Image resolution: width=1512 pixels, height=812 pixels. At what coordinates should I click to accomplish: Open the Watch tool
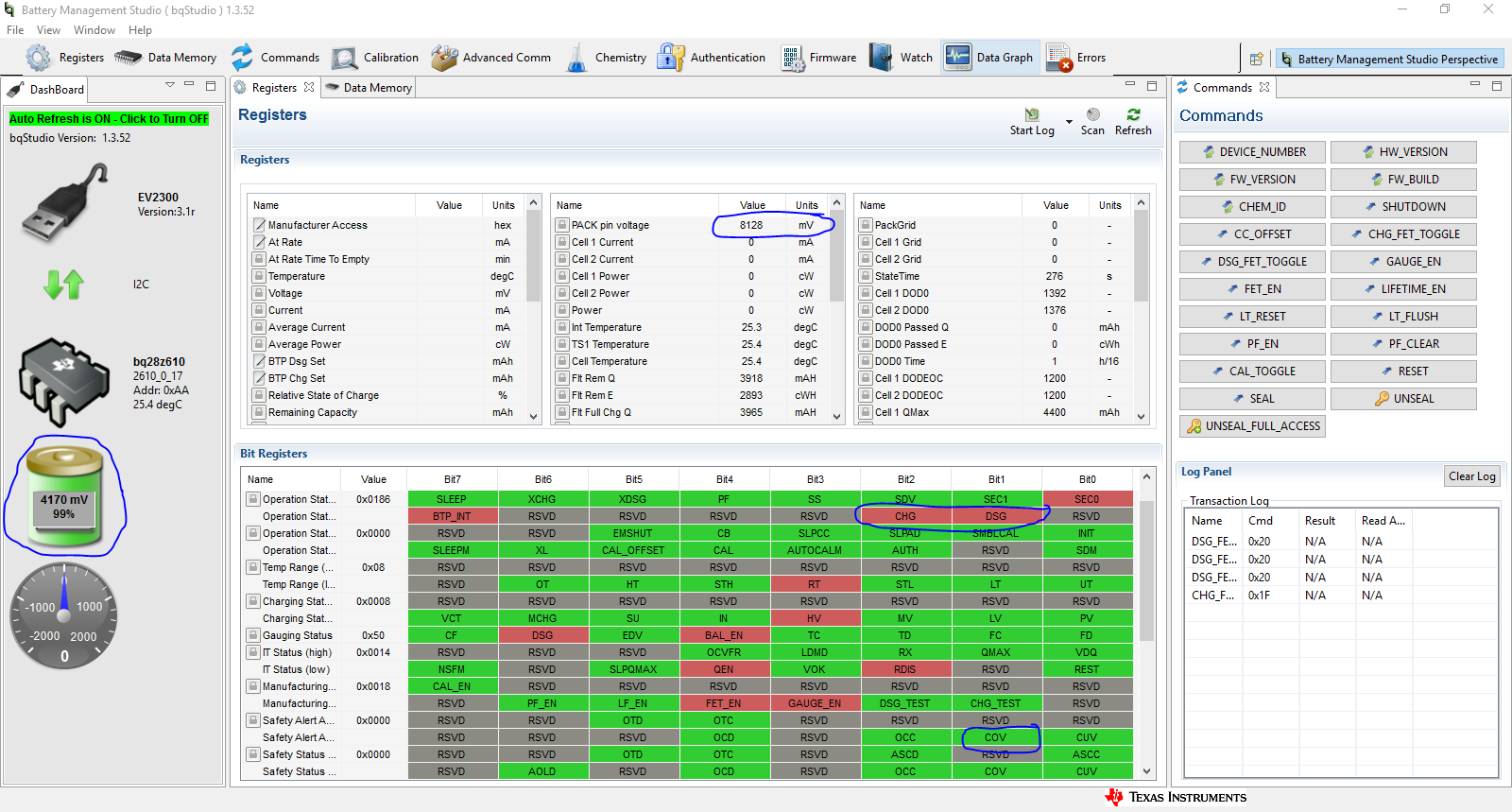pos(901,58)
